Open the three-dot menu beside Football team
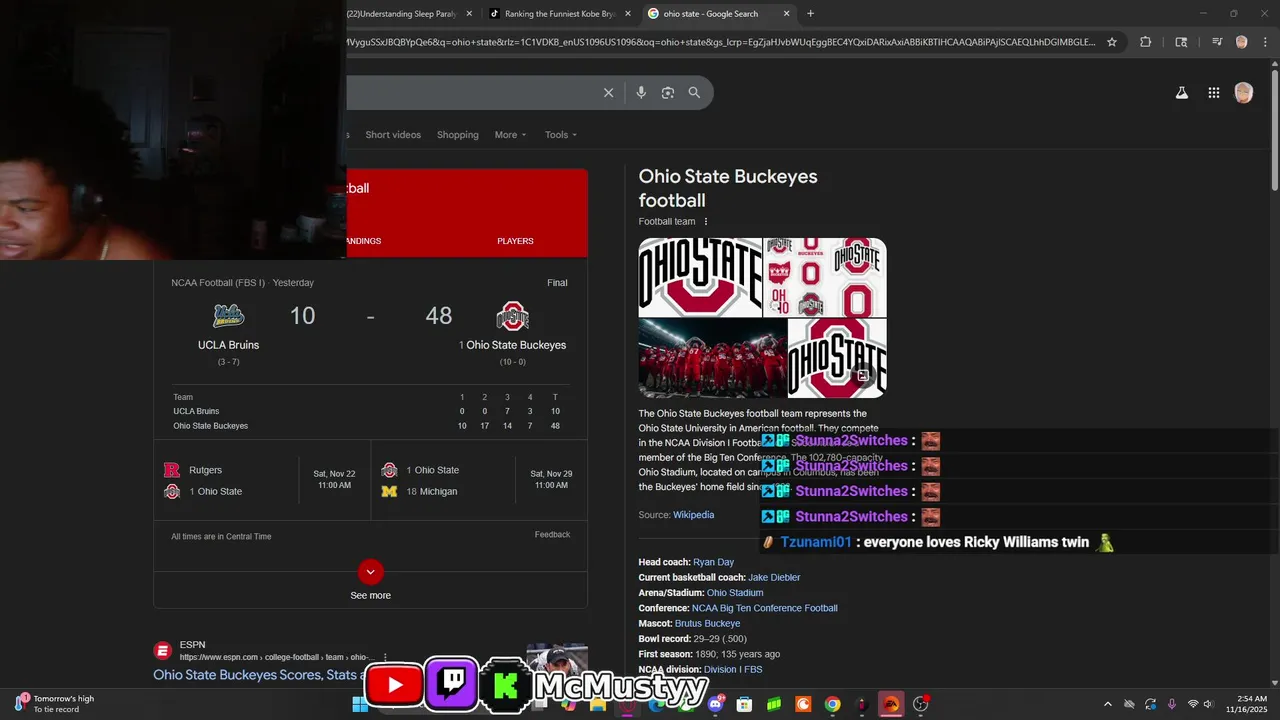The width and height of the screenshot is (1280, 720). pos(706,222)
